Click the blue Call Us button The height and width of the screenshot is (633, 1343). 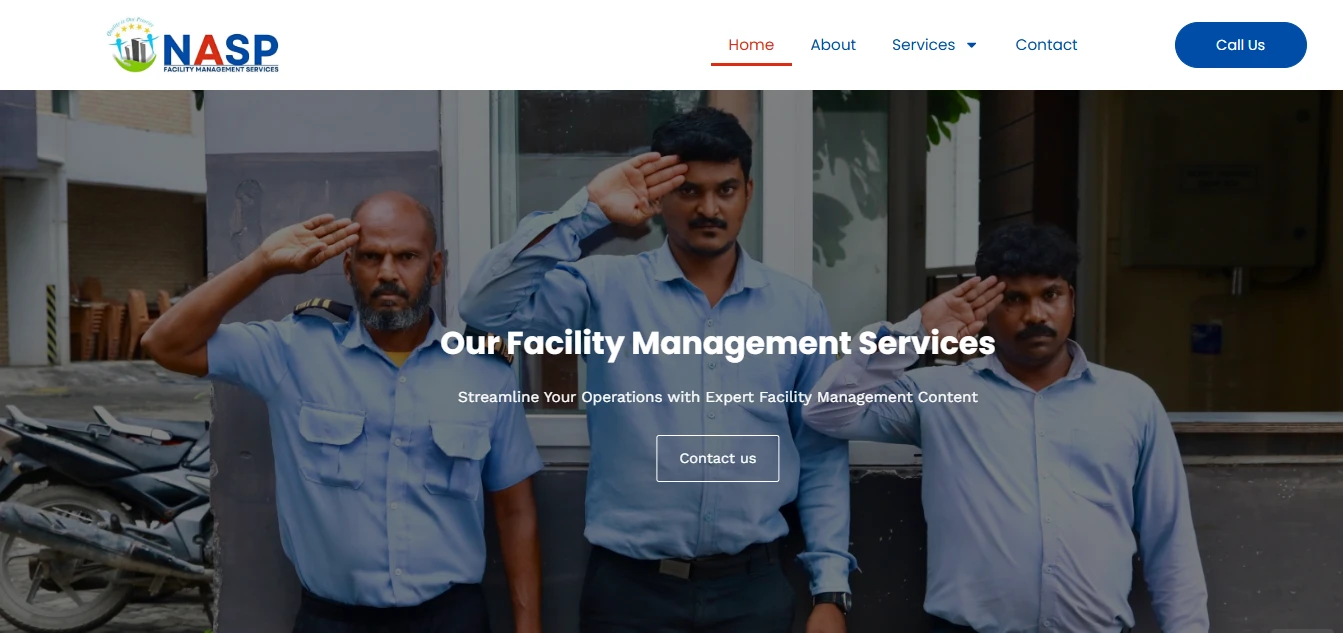(1240, 45)
